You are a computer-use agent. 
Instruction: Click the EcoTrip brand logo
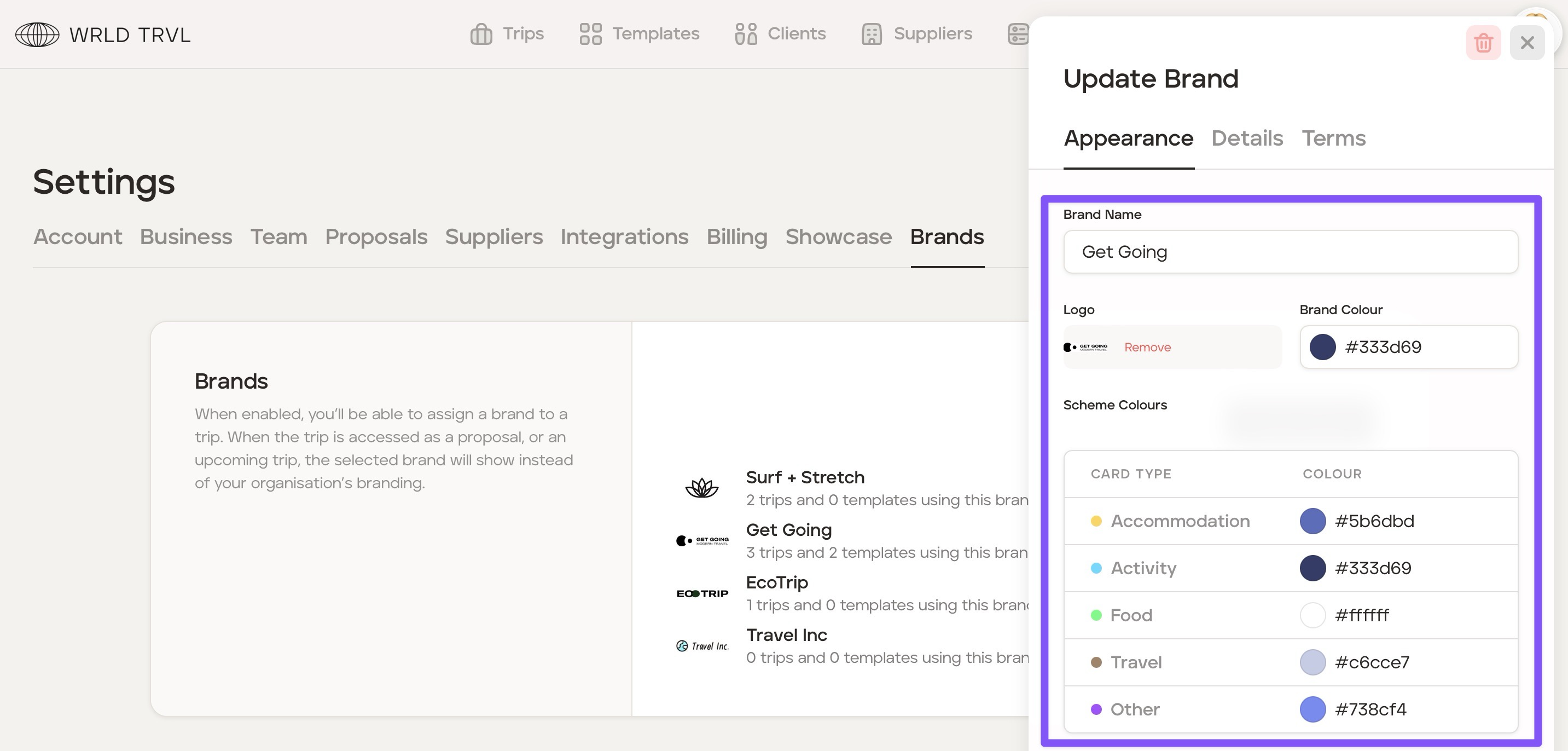(x=702, y=593)
